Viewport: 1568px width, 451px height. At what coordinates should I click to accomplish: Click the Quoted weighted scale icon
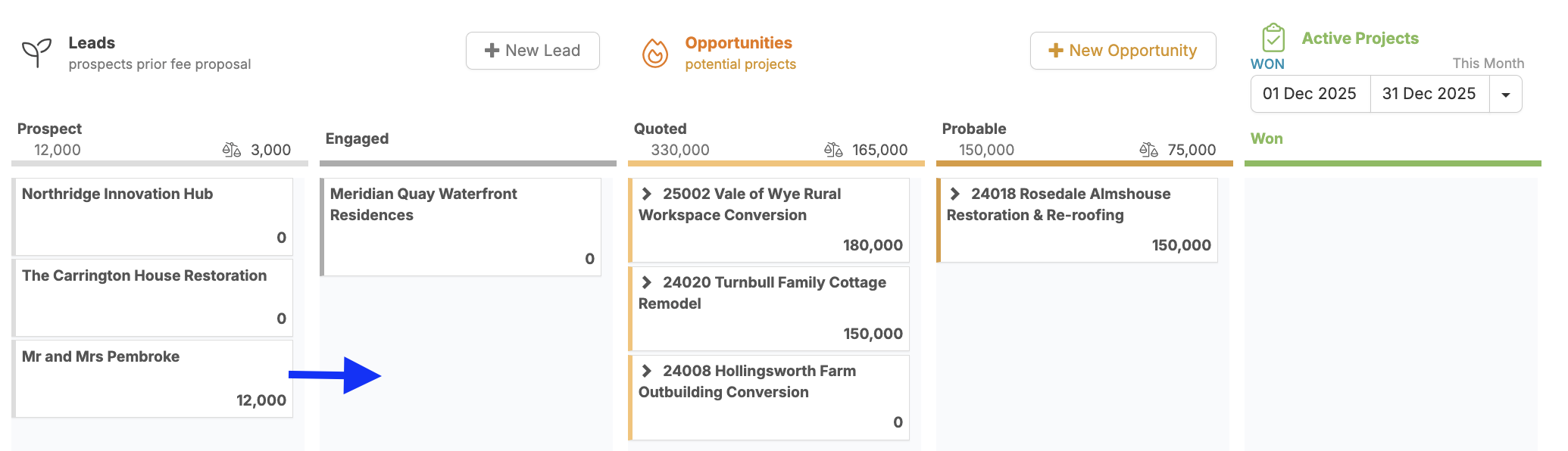pos(833,150)
